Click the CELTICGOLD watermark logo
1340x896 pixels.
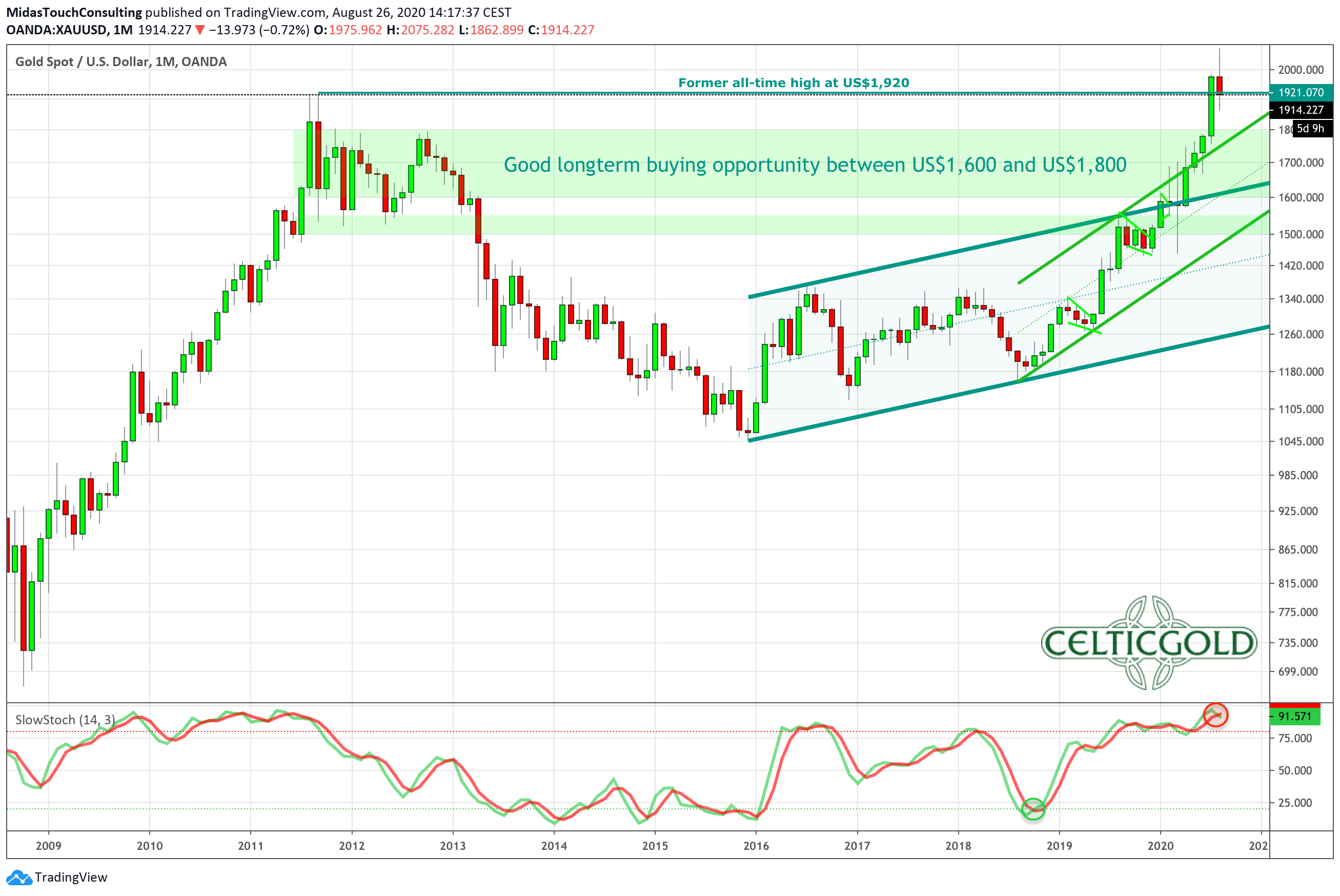tap(1149, 643)
